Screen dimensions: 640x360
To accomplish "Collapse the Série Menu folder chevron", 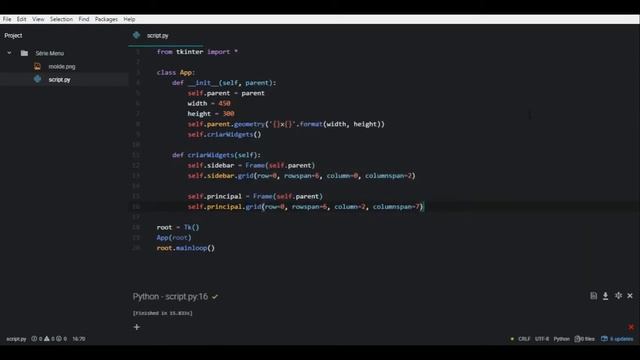I will 9,53.
